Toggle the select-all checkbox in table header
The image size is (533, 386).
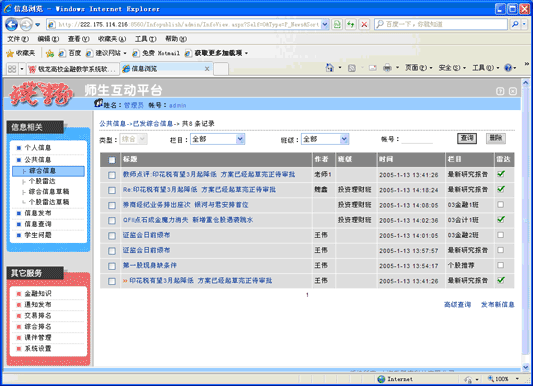[112, 160]
